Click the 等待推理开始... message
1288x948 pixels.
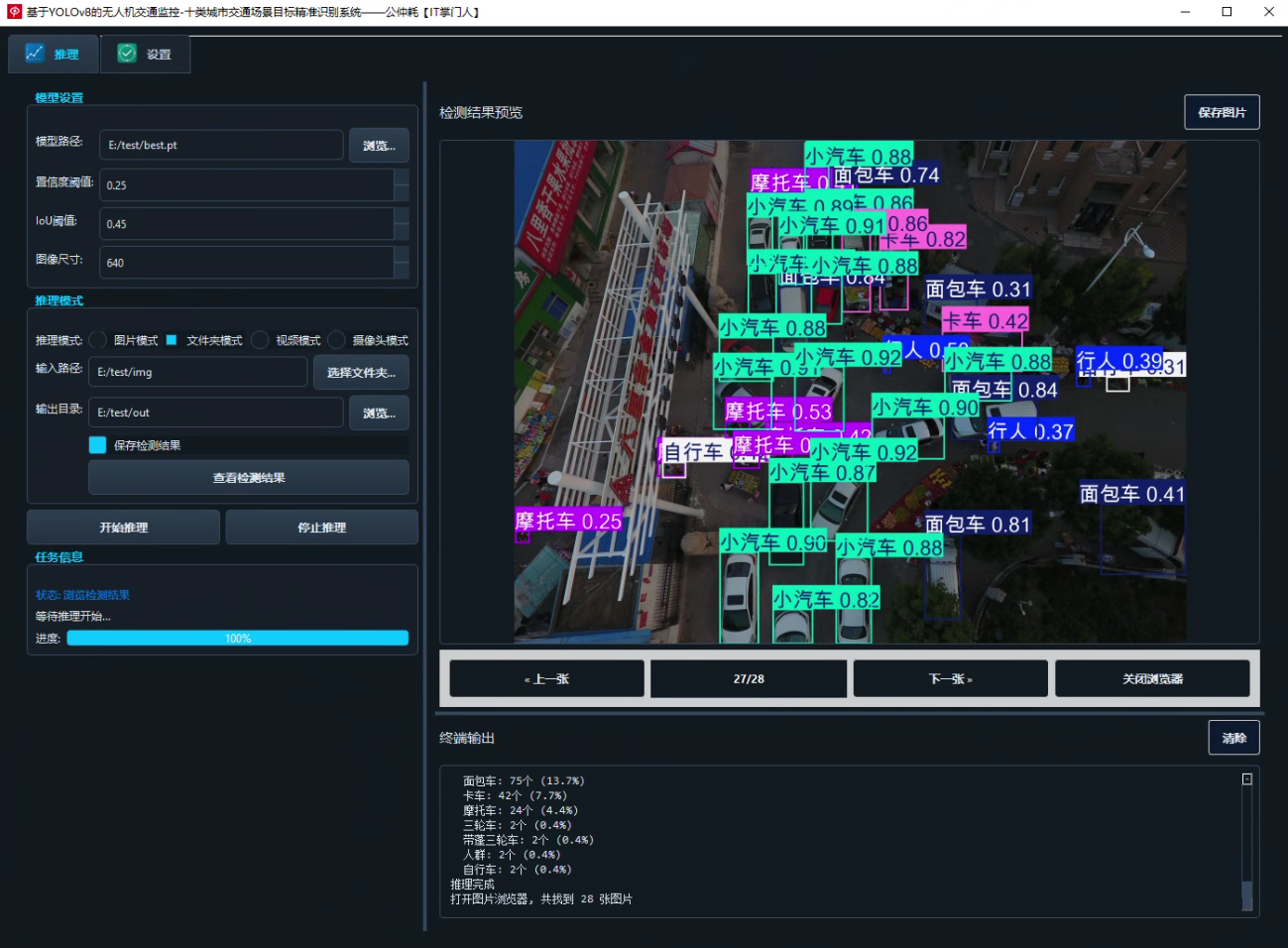[x=73, y=616]
